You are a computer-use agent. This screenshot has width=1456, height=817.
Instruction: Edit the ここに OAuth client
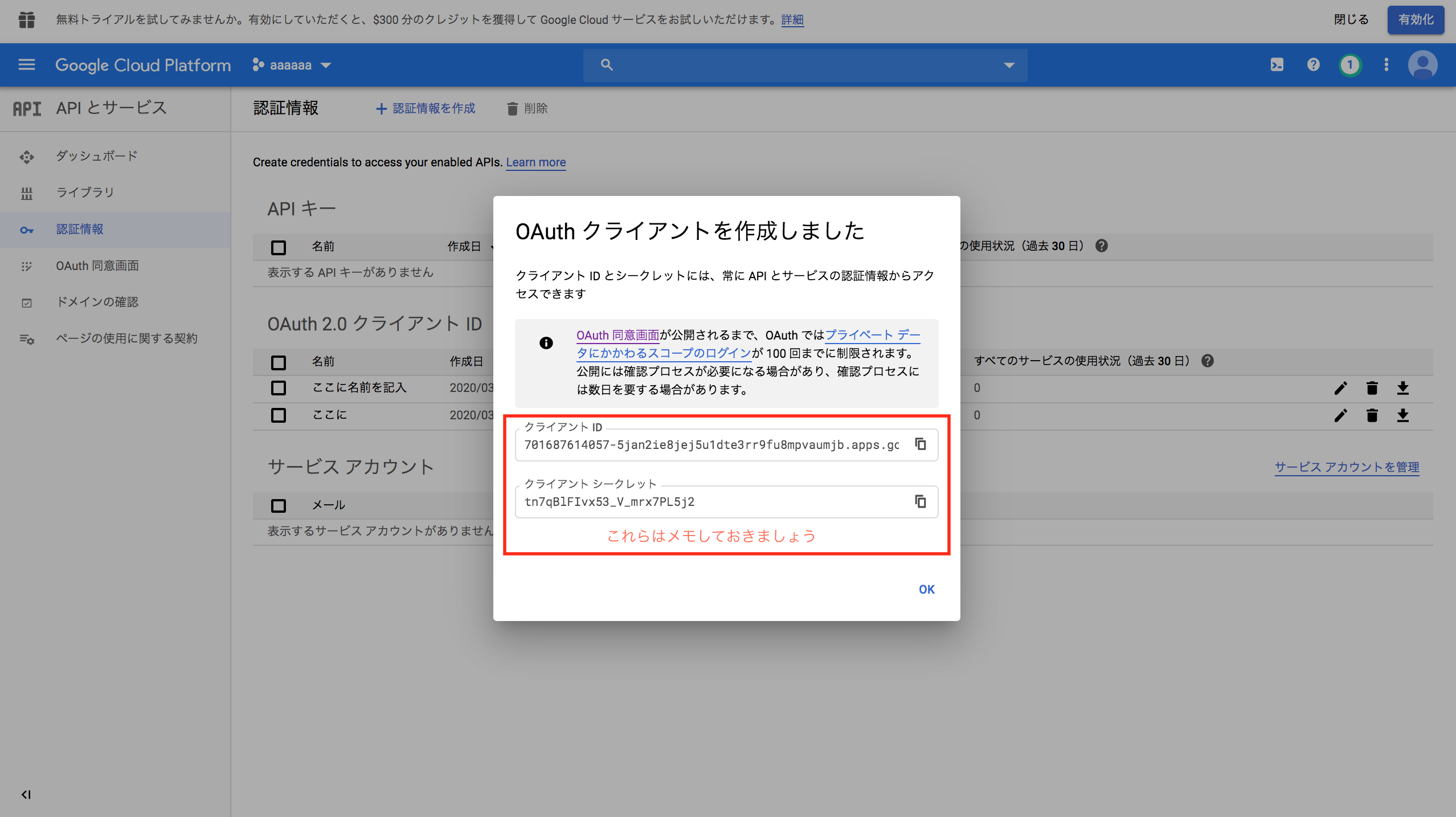click(x=1341, y=415)
